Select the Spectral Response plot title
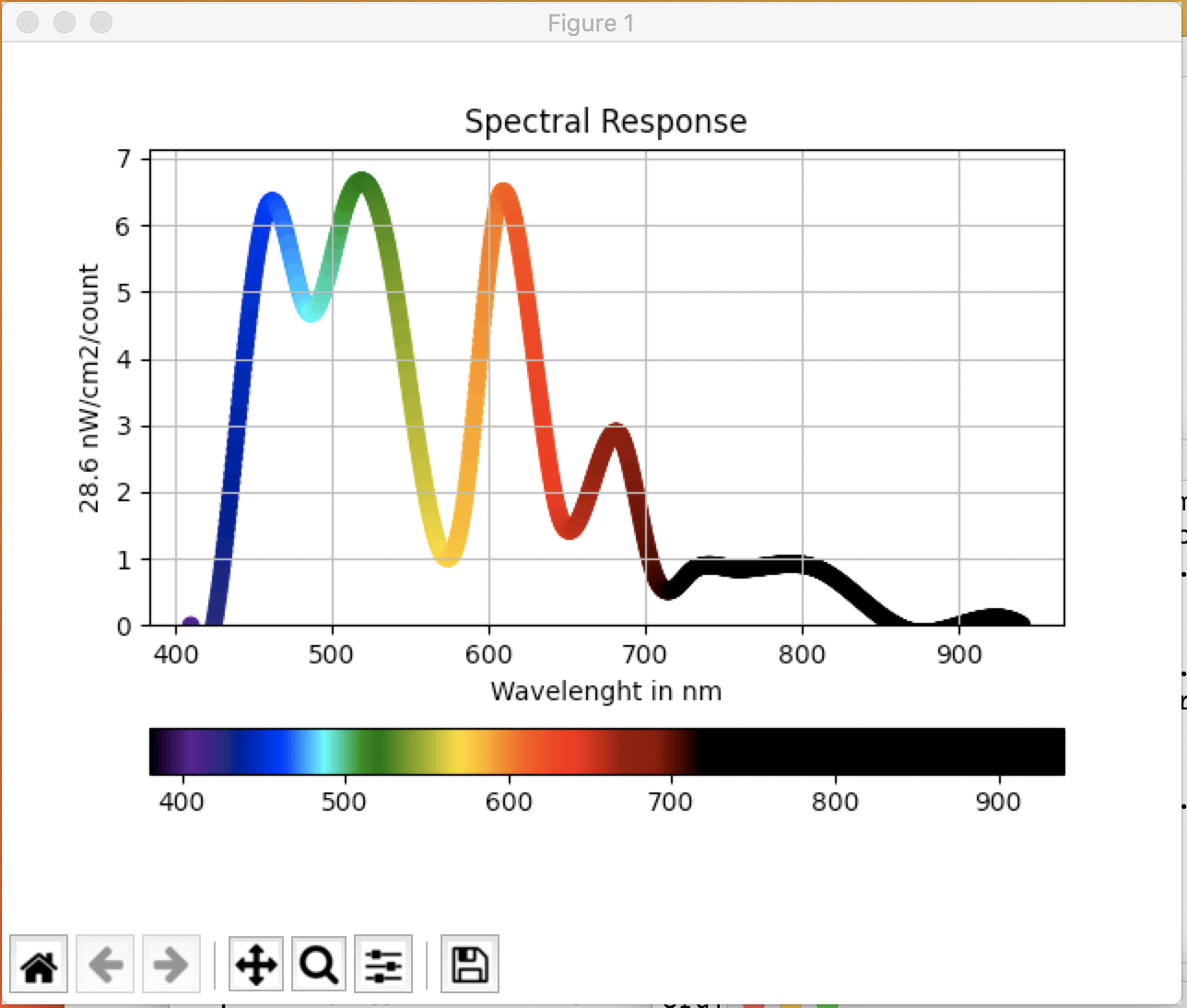1187x1008 pixels. (606, 121)
